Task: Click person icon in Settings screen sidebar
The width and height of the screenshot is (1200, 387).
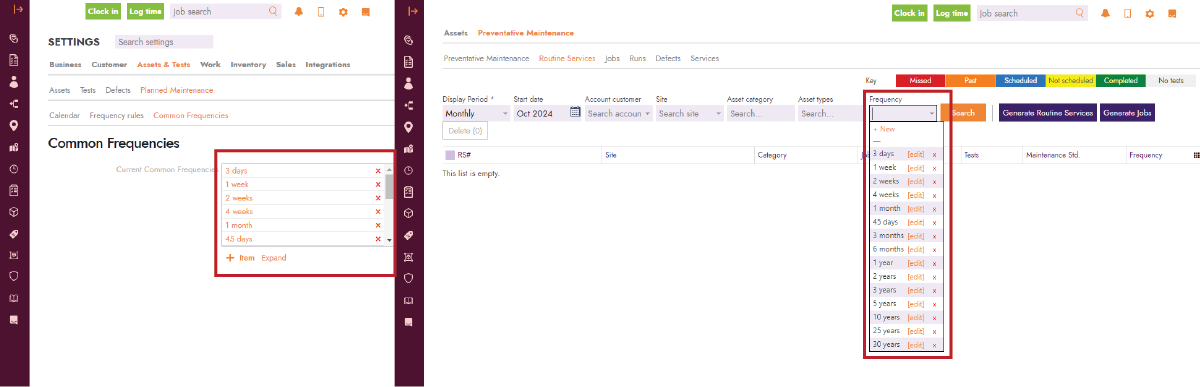Action: 14,82
